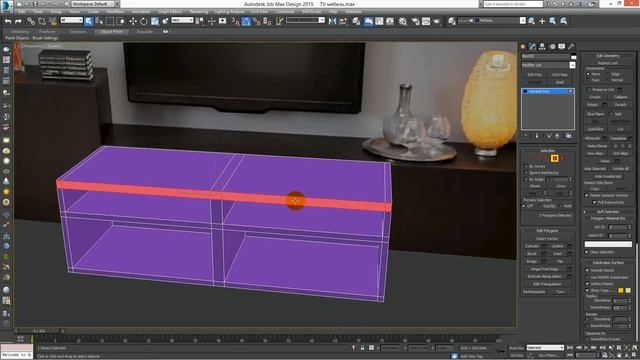The image size is (640, 360).
Task: Click the Render Production teapot icon
Action: (436, 21)
